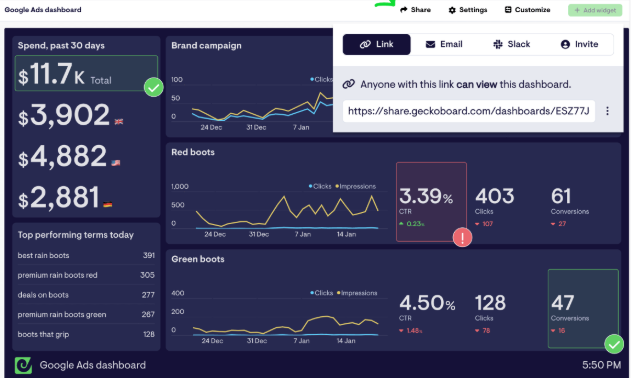Click the Google Ads dashboard footer title
The height and width of the screenshot is (378, 631).
[x=93, y=365]
